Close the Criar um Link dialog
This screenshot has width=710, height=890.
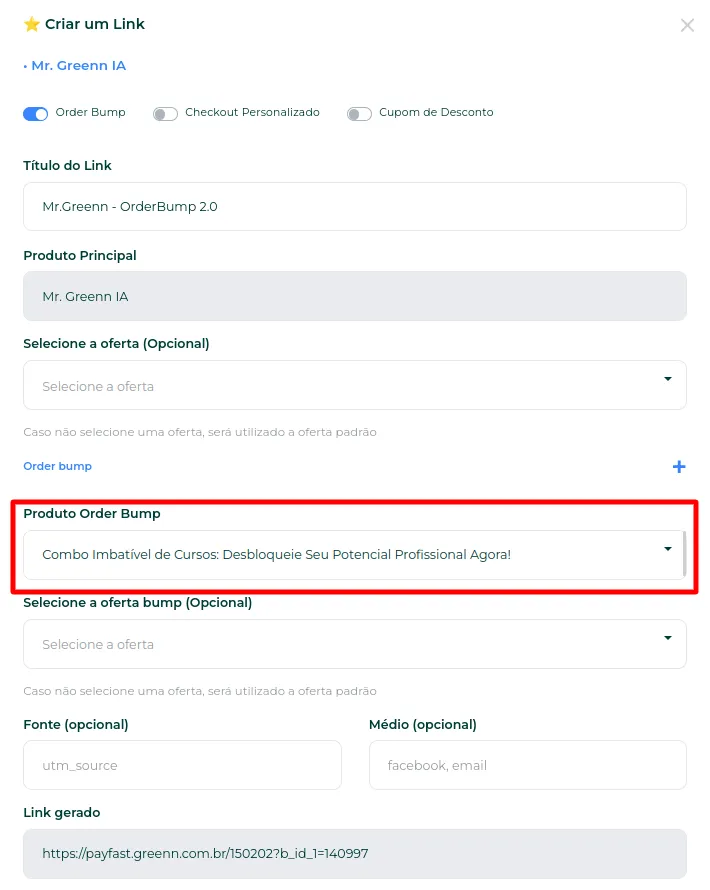point(687,25)
